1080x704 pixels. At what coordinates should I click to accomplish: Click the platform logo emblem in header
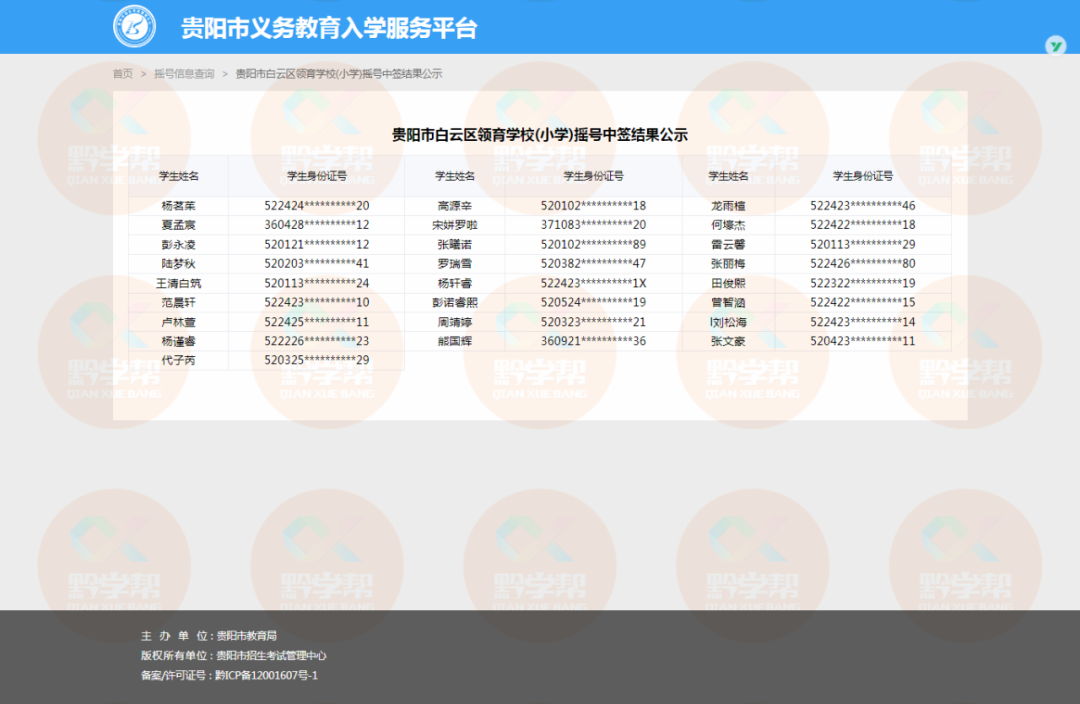pyautogui.click(x=134, y=26)
